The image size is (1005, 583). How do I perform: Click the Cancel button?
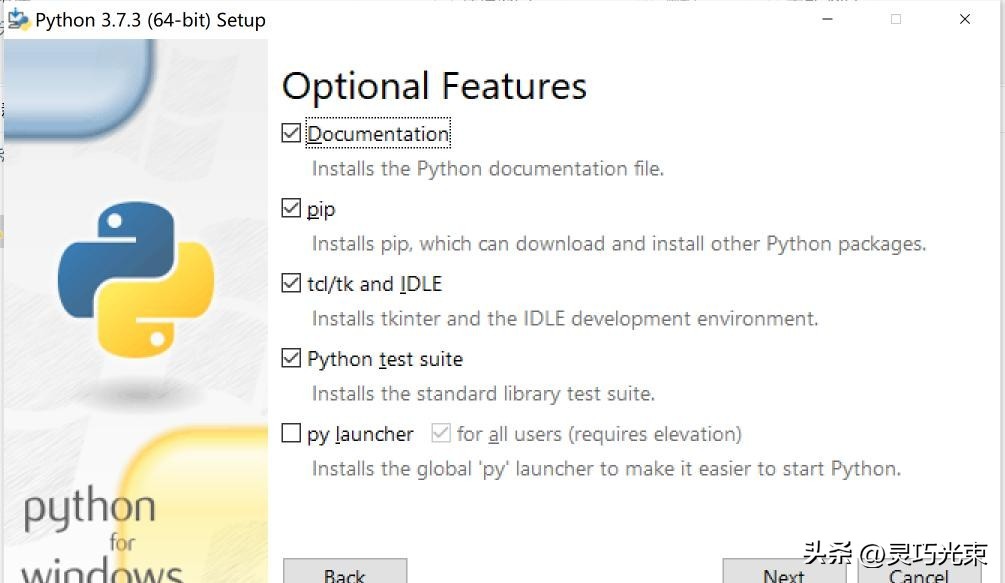(x=918, y=574)
